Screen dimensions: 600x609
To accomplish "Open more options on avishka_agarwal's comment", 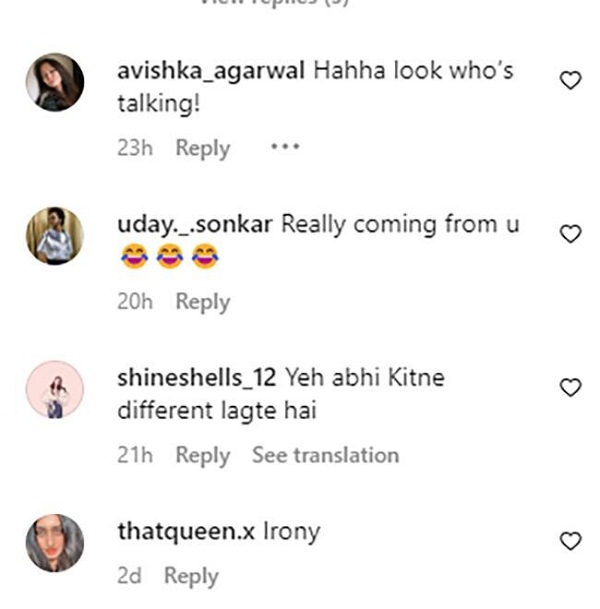I will click(285, 147).
